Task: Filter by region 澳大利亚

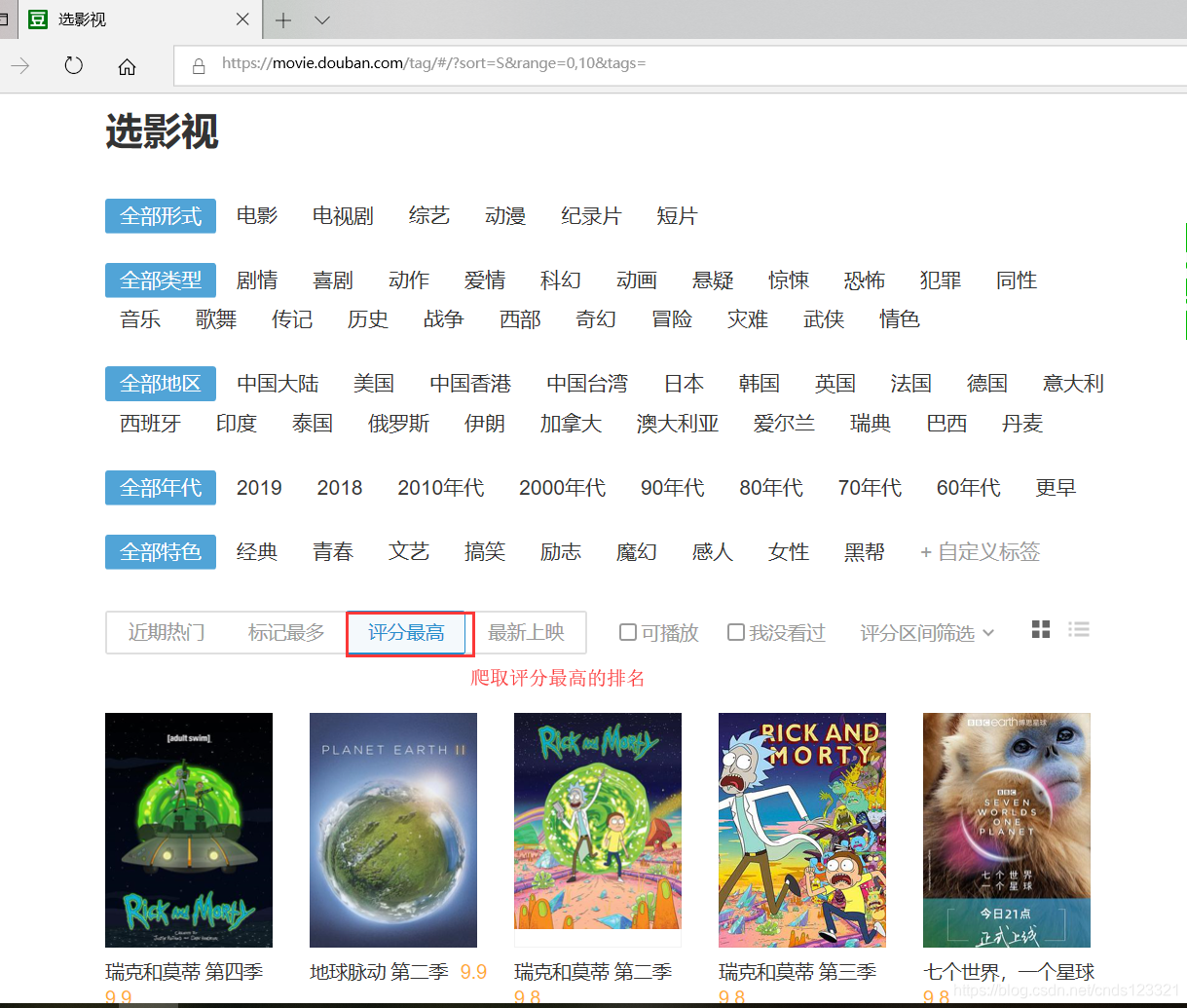Action: (678, 424)
